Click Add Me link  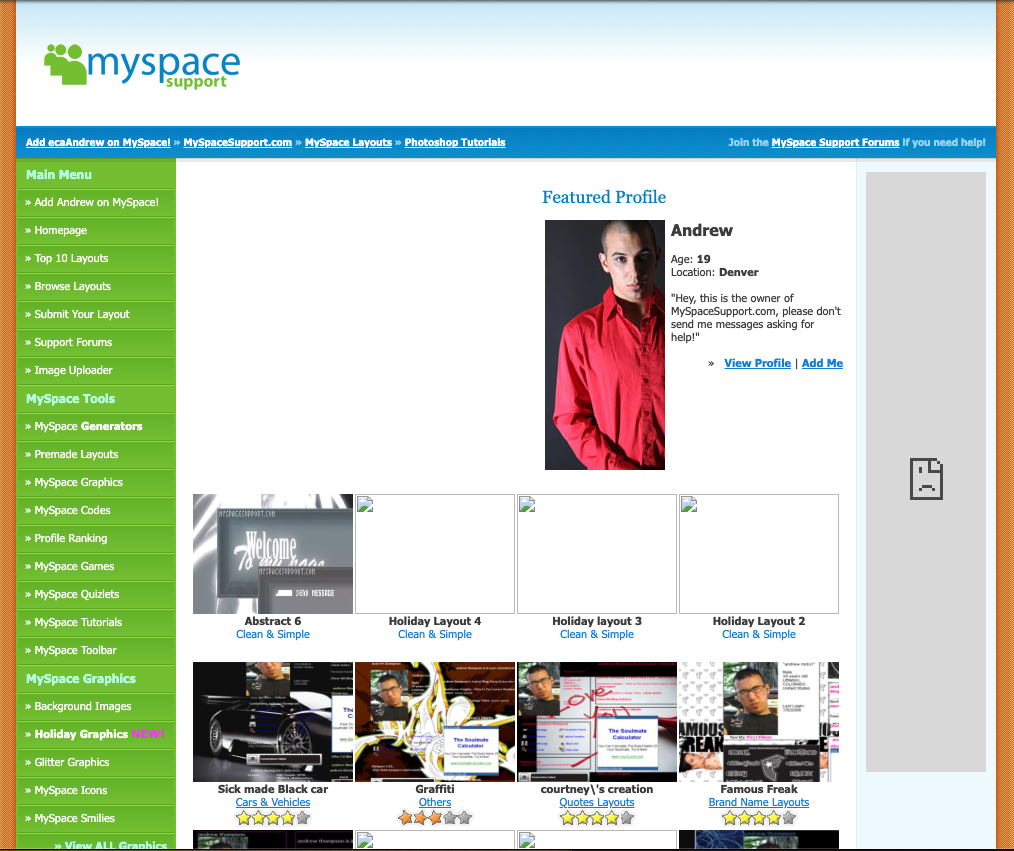(822, 363)
